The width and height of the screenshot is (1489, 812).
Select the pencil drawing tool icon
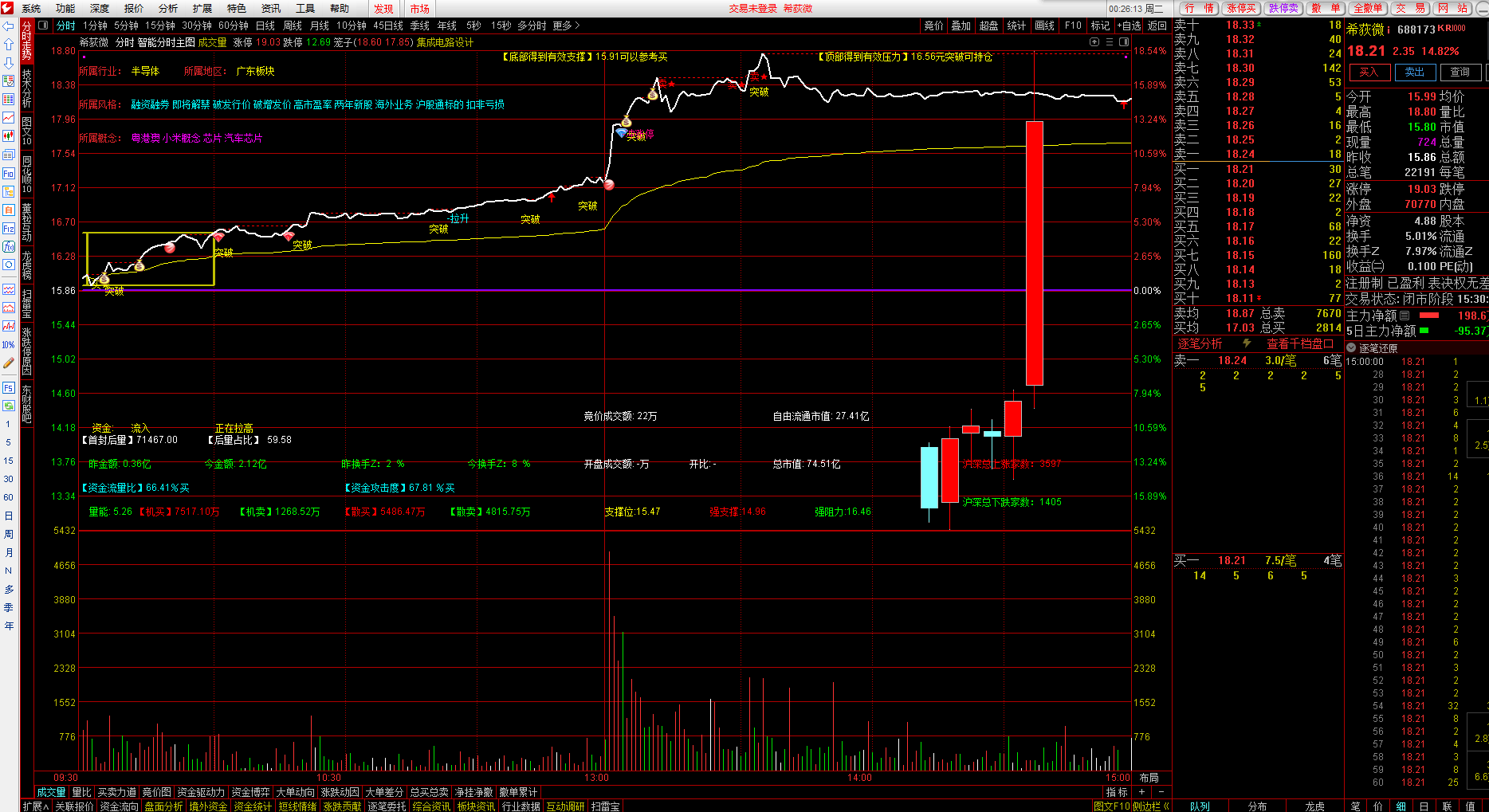click(x=9, y=363)
